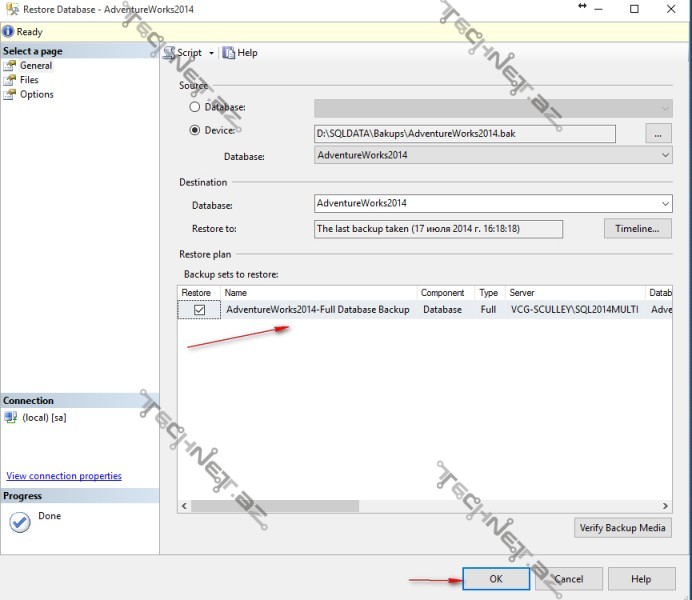Click the Restore Database window title icon
This screenshot has height=600, width=692.
11,9
